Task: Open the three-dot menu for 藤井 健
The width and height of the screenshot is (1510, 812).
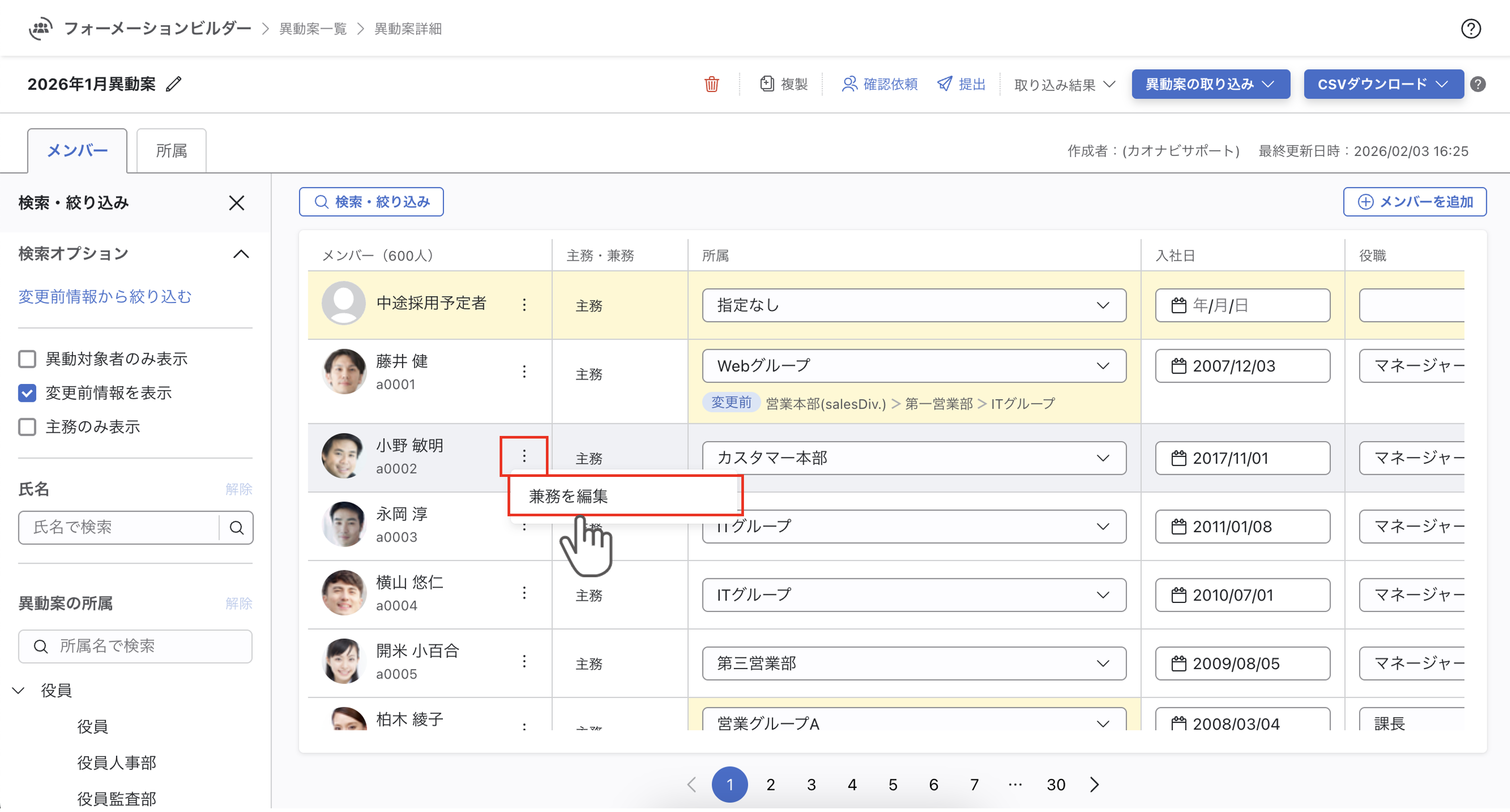Action: pos(524,372)
